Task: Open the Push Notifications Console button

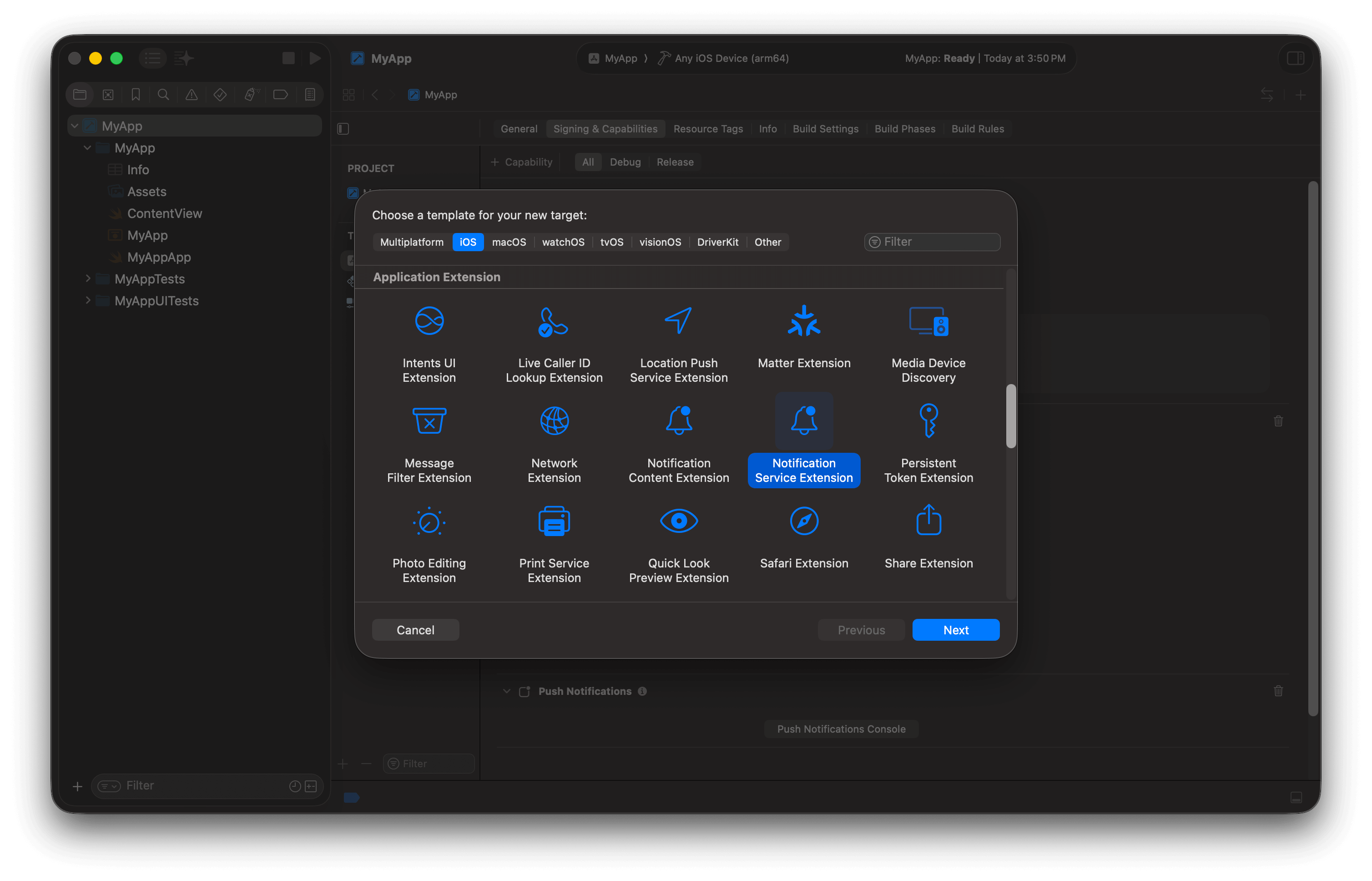Action: (841, 729)
